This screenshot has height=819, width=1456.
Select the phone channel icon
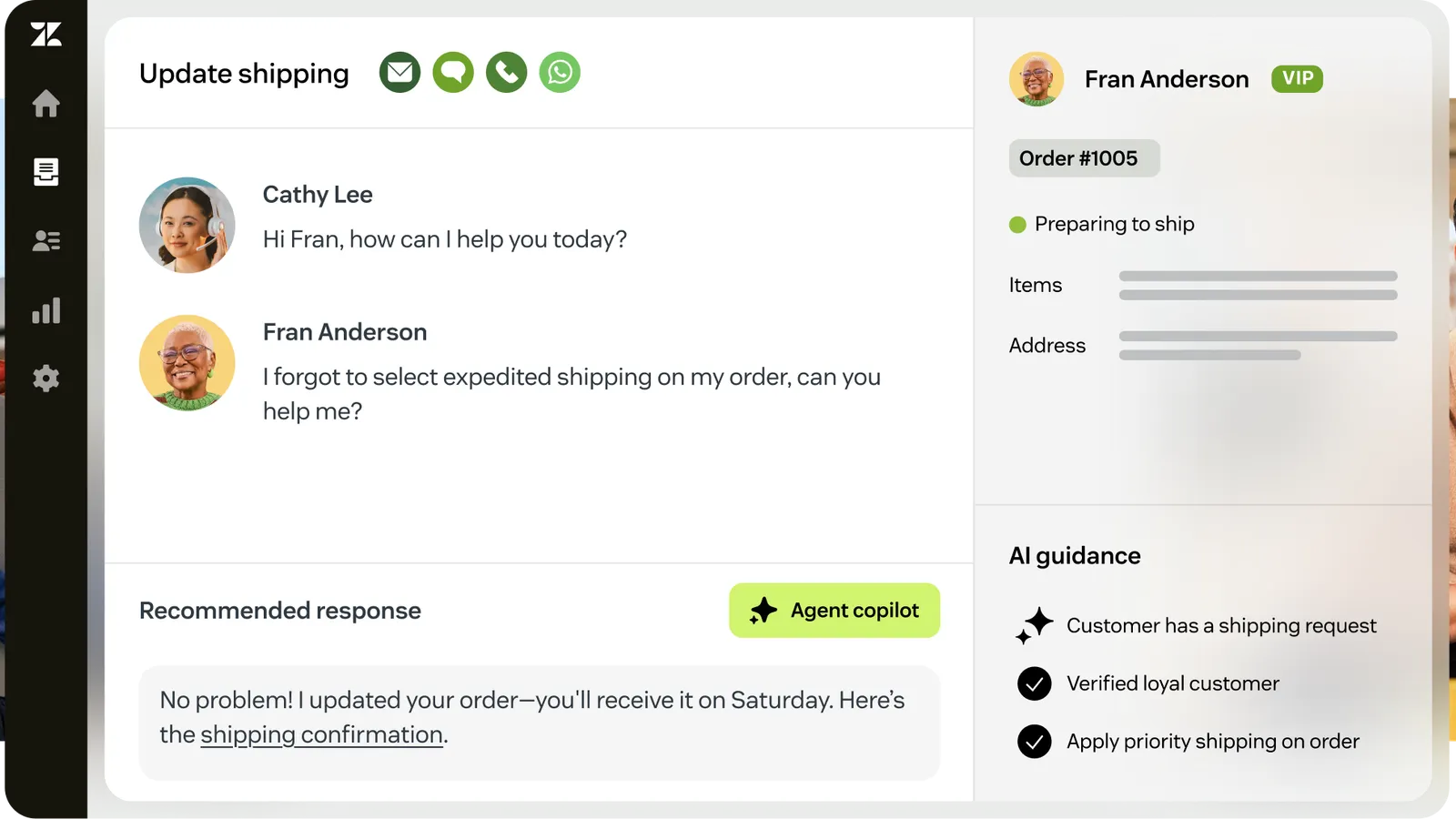[x=506, y=71]
